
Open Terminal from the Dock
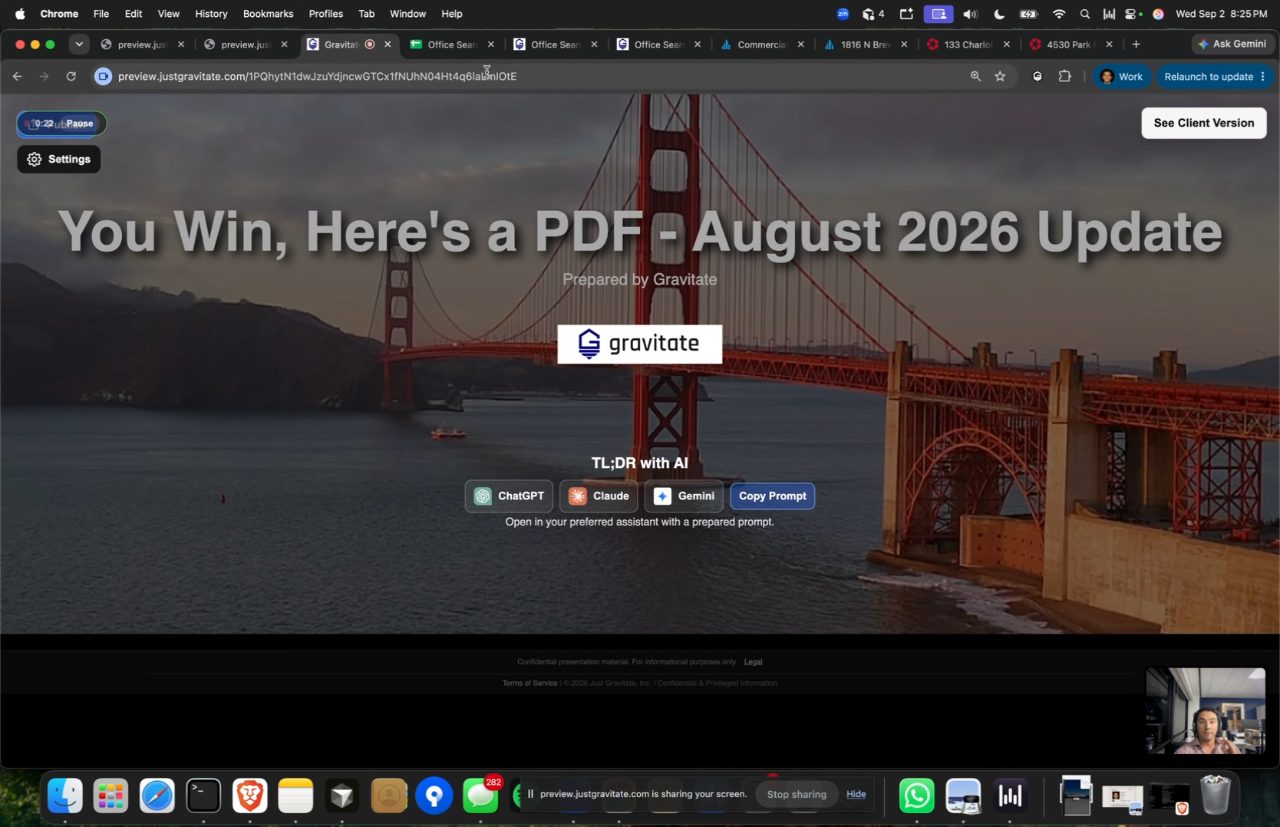[x=203, y=796]
